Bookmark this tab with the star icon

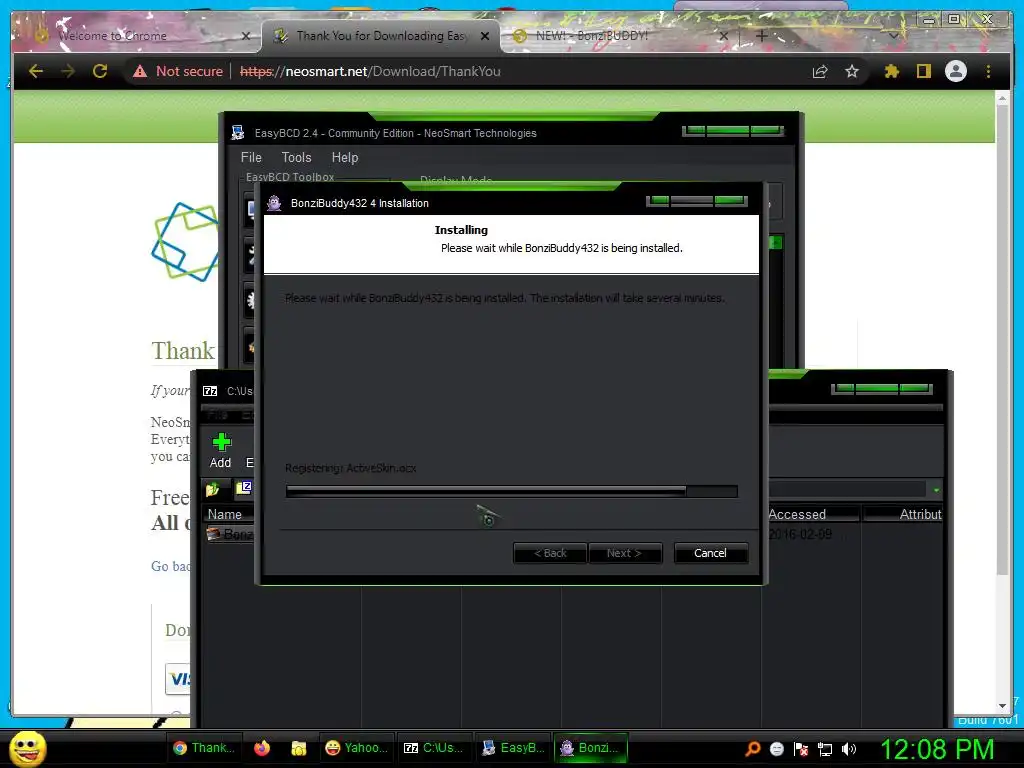(x=852, y=71)
